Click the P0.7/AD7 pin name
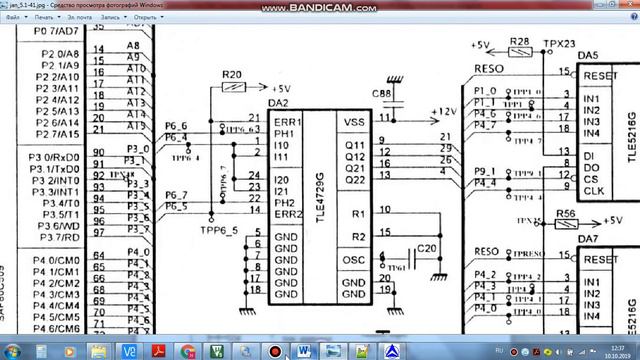 (56, 31)
